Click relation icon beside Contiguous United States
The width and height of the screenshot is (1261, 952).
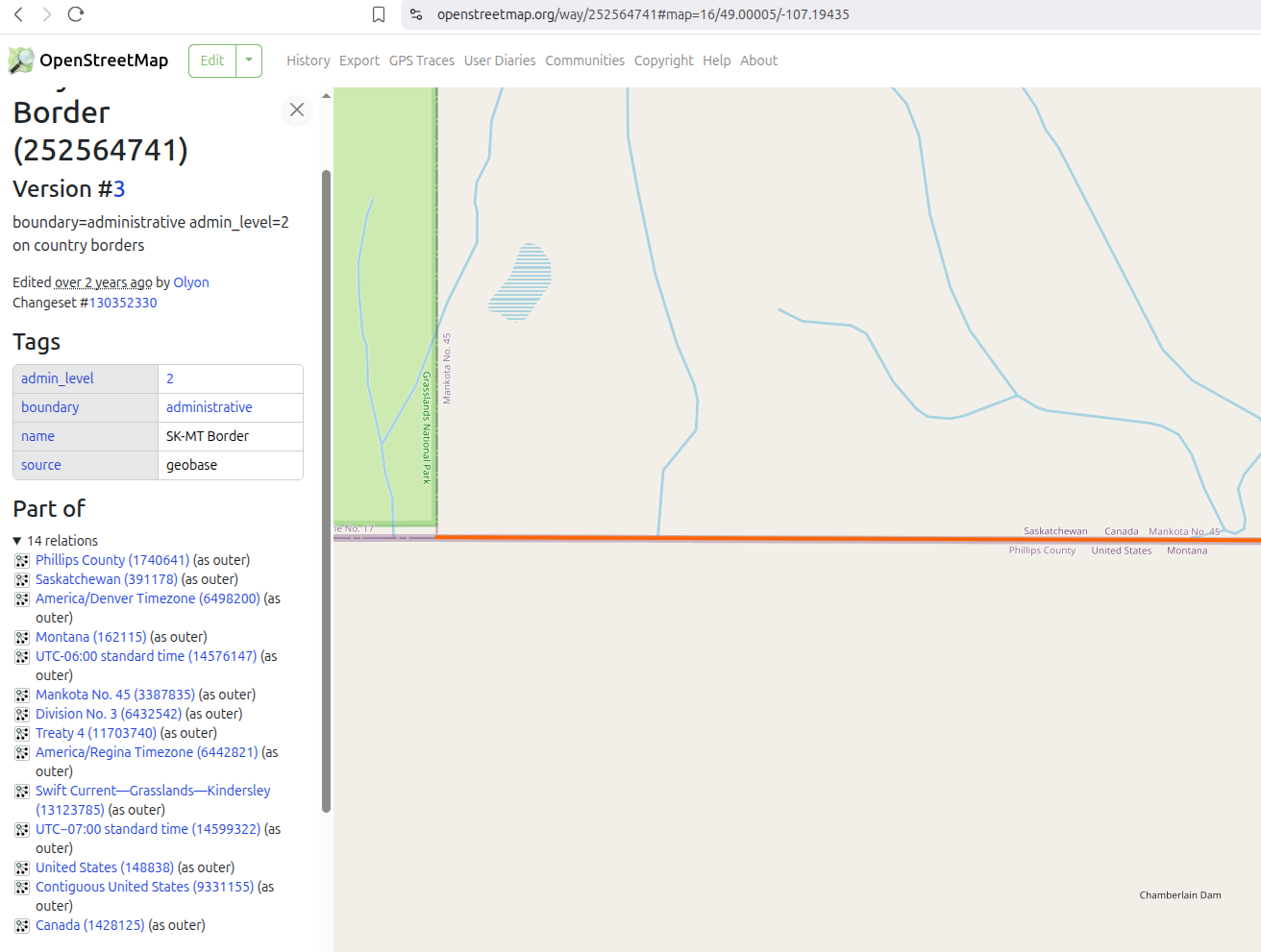[22, 887]
